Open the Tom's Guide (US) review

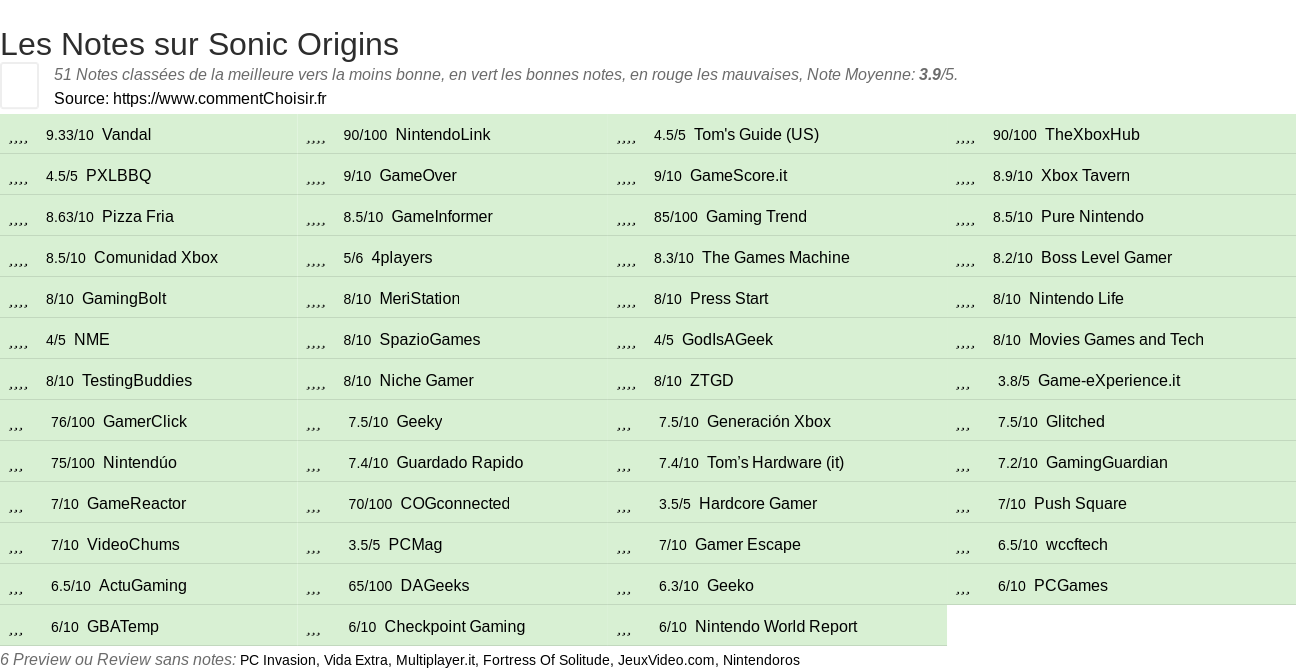(x=756, y=135)
